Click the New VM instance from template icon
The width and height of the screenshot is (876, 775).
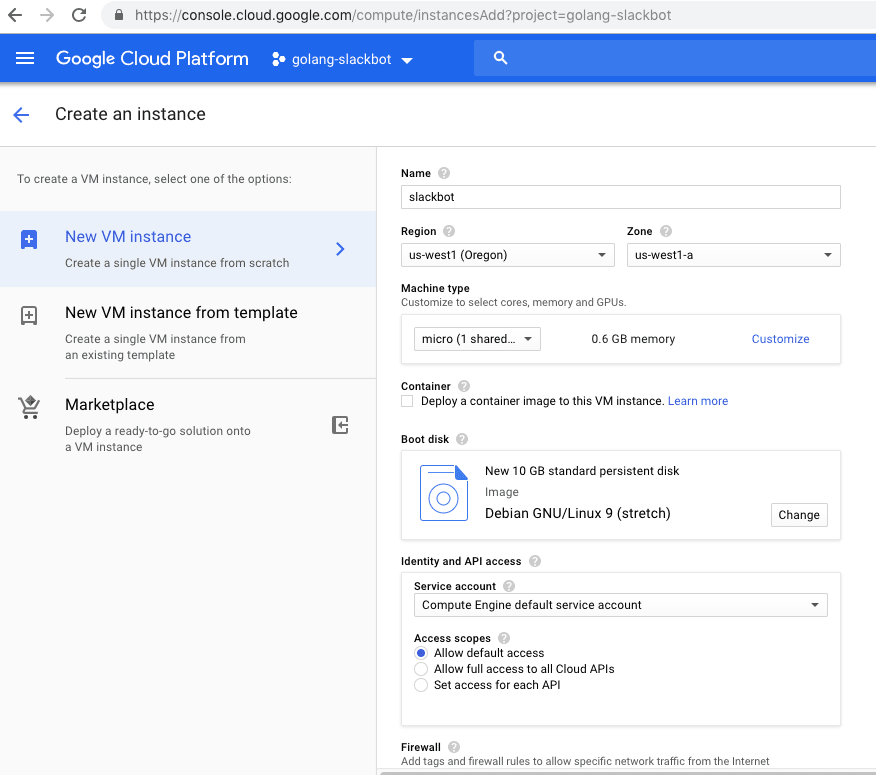pyautogui.click(x=29, y=315)
